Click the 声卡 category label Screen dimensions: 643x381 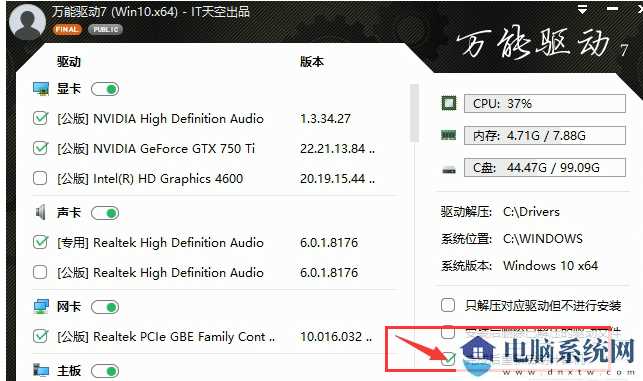[x=68, y=212]
